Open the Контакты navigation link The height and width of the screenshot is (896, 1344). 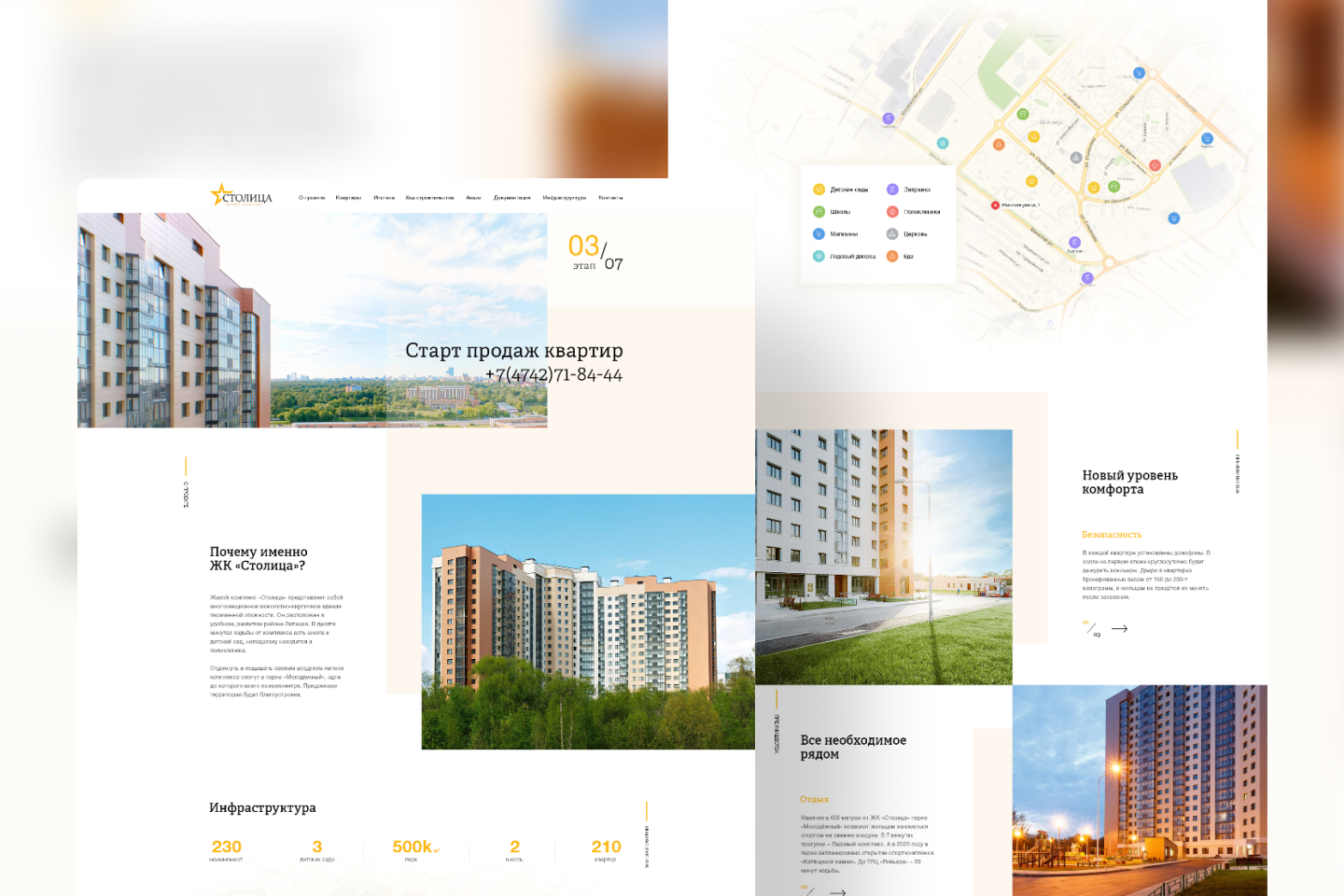click(610, 198)
